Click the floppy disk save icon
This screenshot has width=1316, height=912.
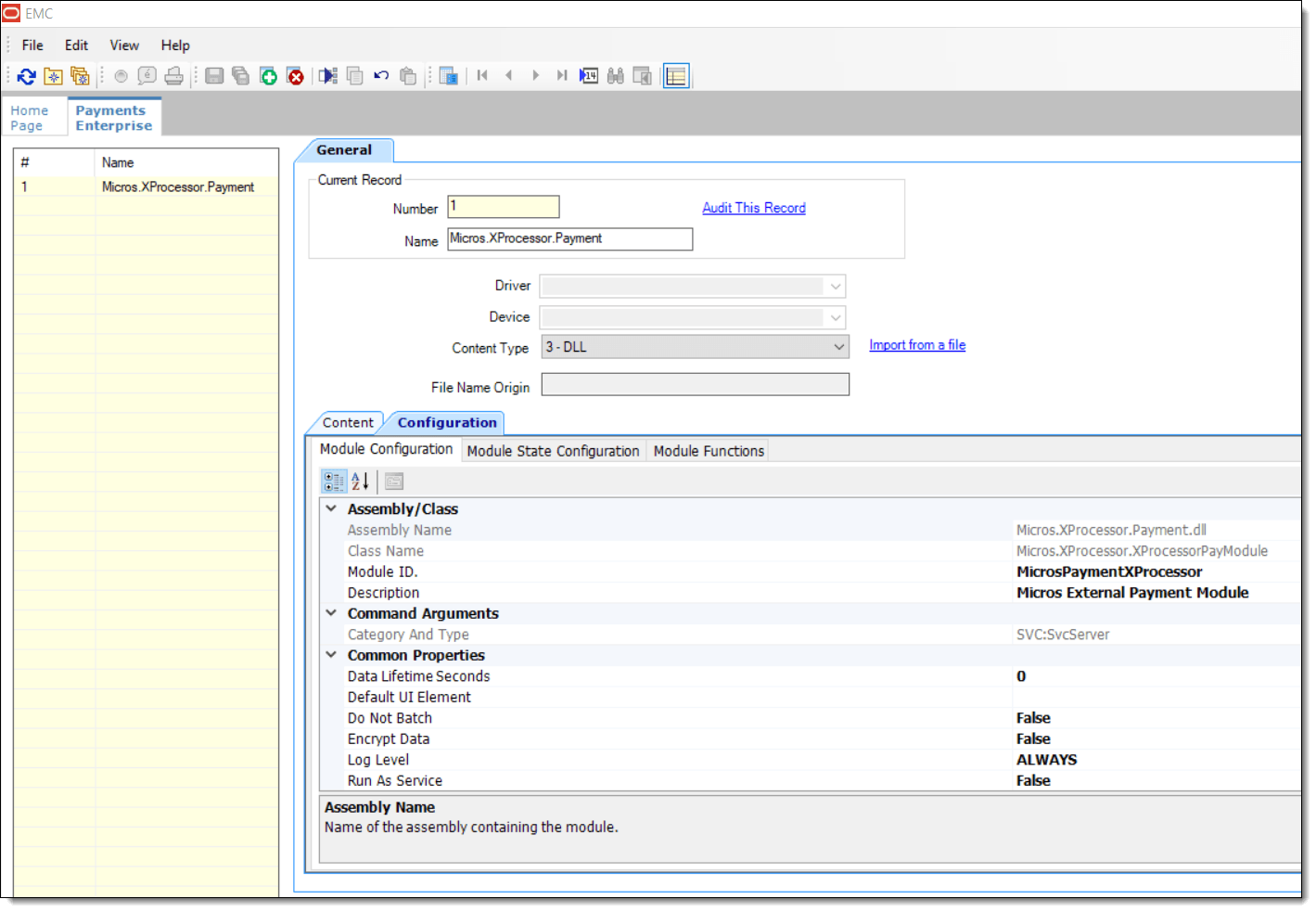tap(214, 76)
